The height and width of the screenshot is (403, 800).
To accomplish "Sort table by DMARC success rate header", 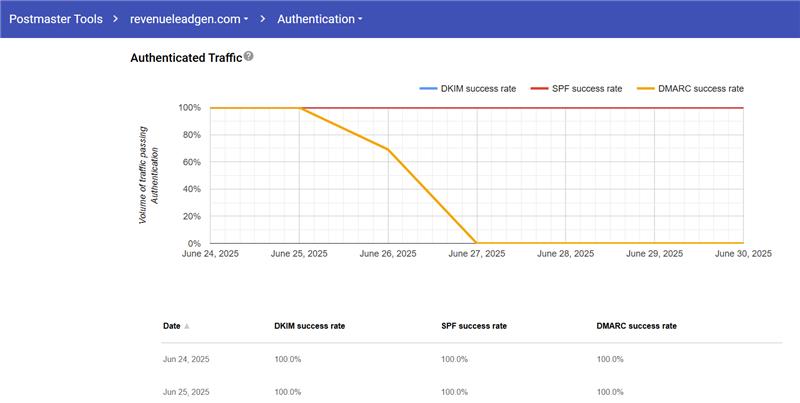I will coord(636,326).
